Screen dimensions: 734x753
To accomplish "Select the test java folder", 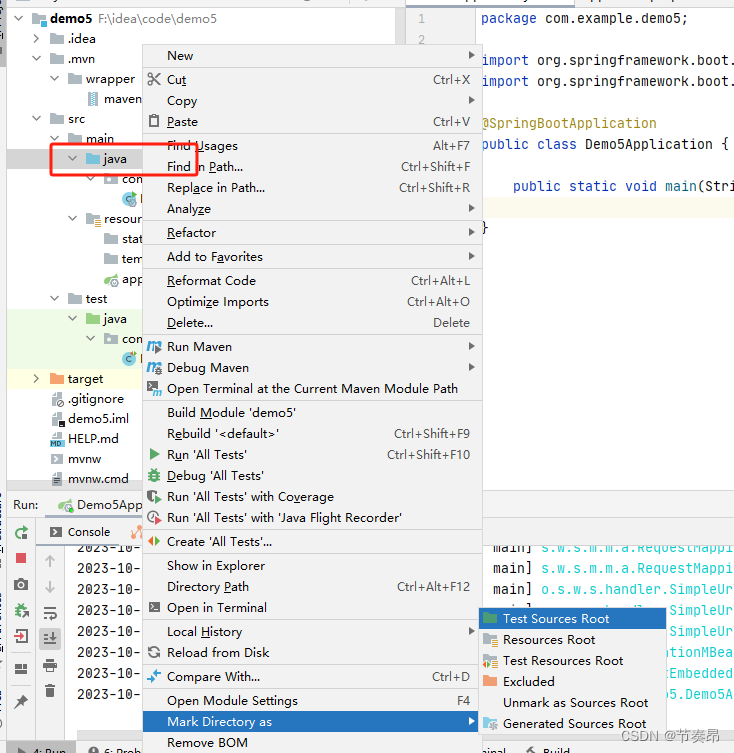I will 106,318.
